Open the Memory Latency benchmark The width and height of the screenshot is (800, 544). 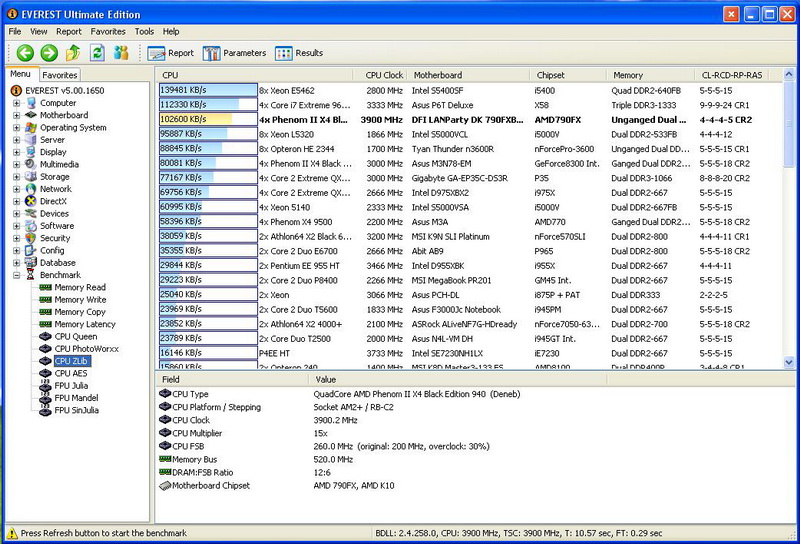pyautogui.click(x=85, y=324)
